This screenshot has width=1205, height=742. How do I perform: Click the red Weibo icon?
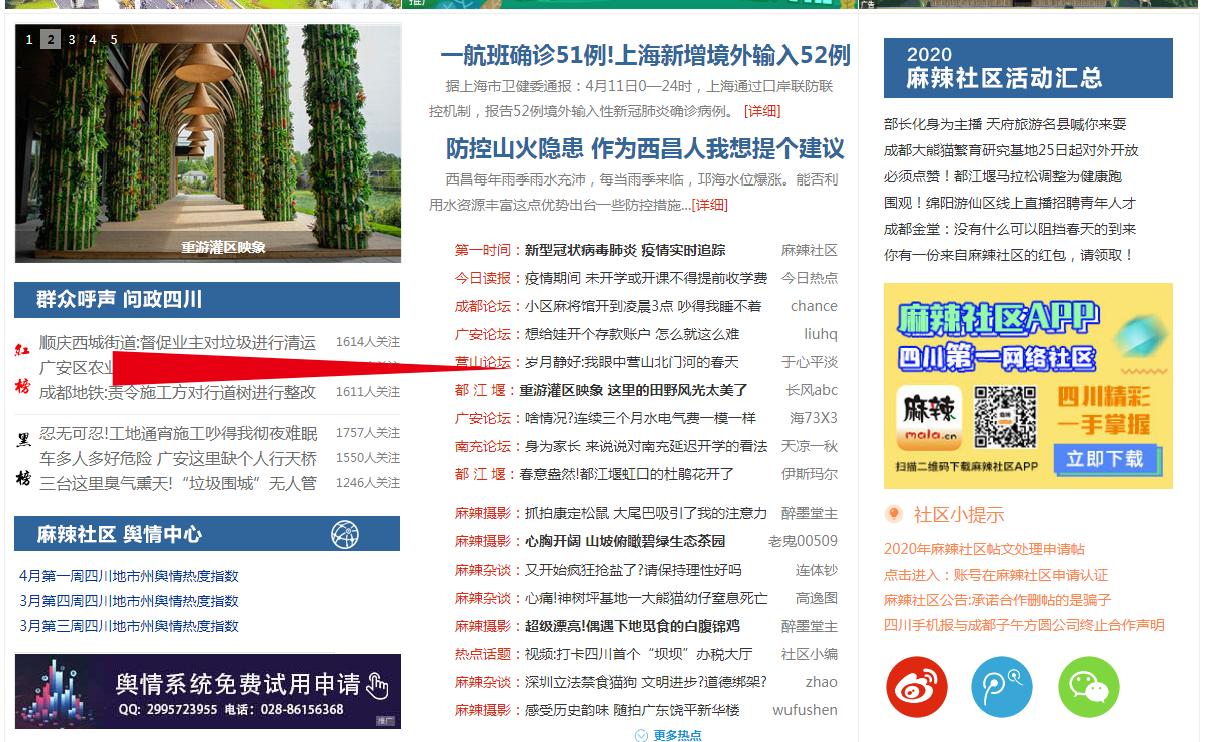(916, 687)
